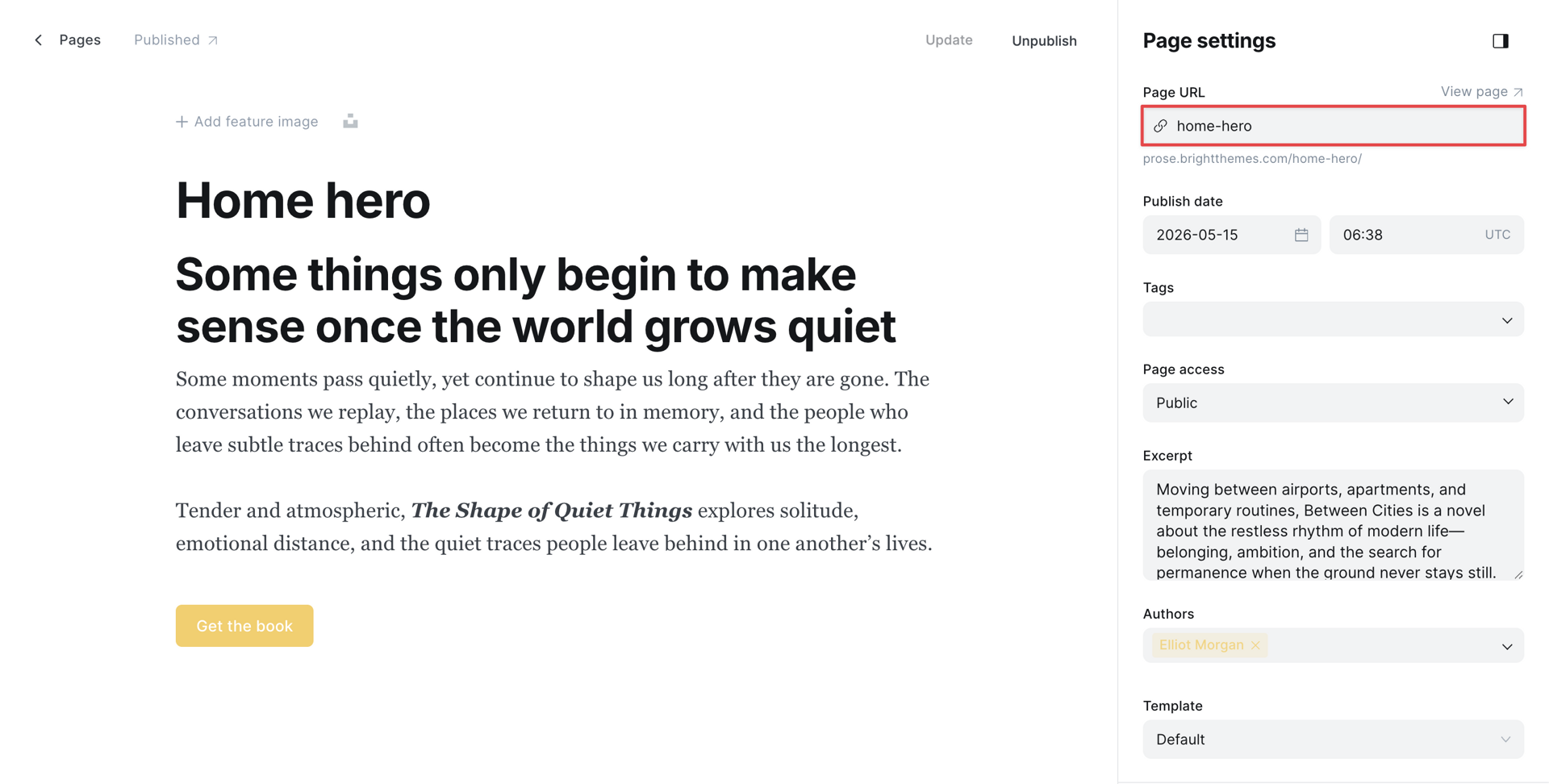Click Add feature image
This screenshot has width=1549, height=784.
pos(247,122)
